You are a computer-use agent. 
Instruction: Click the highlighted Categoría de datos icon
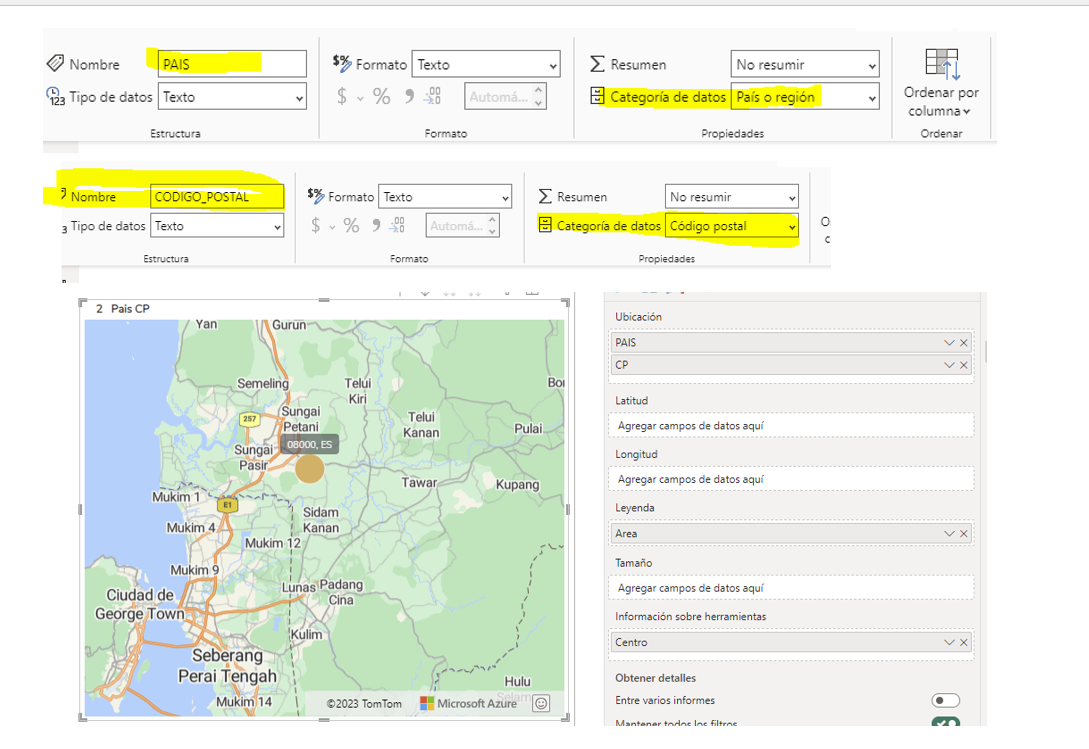(595, 96)
